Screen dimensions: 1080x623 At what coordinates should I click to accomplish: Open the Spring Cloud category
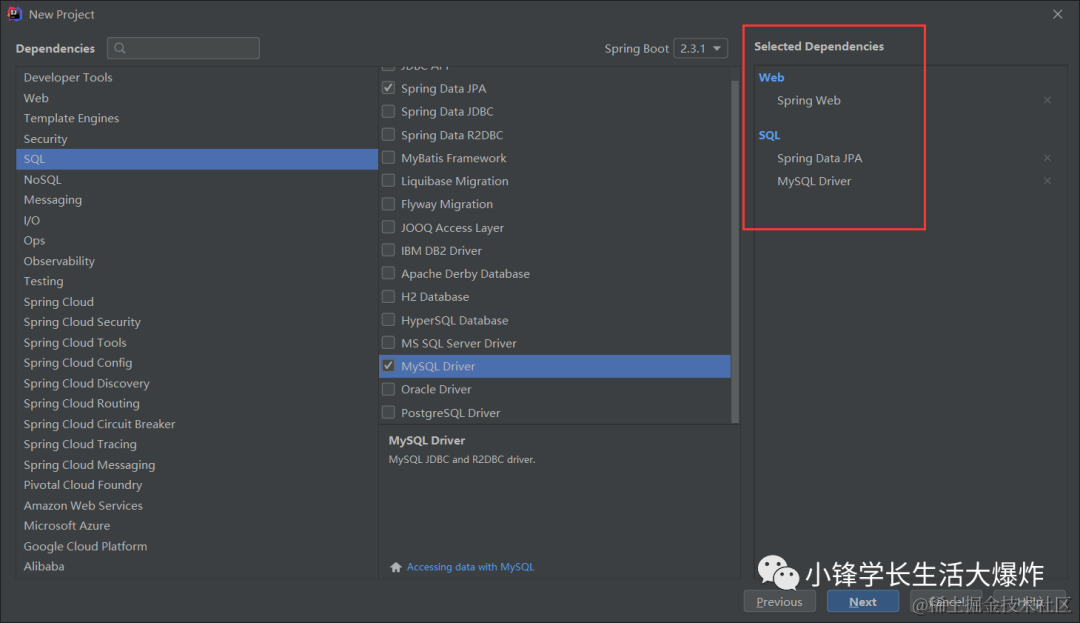click(197, 302)
